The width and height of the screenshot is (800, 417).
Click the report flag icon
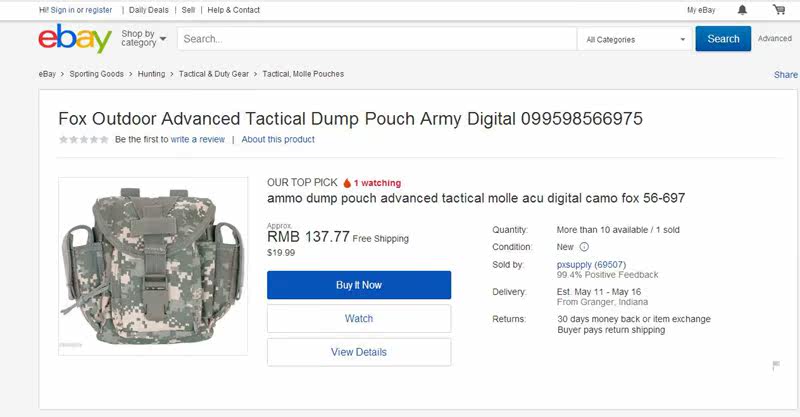[x=776, y=366]
